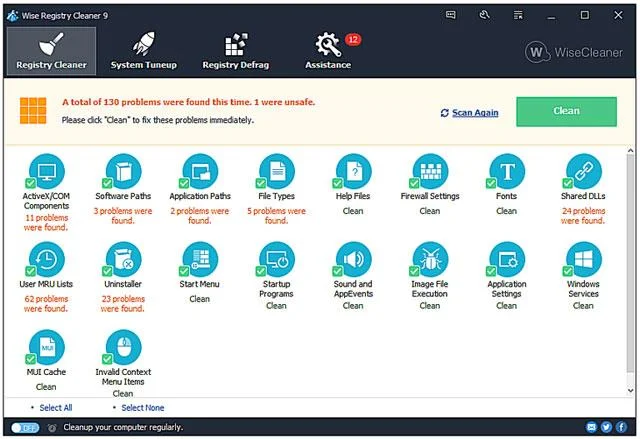Uncheck the ActiveX/COM Components checkbox
The image size is (640, 439).
31,183
